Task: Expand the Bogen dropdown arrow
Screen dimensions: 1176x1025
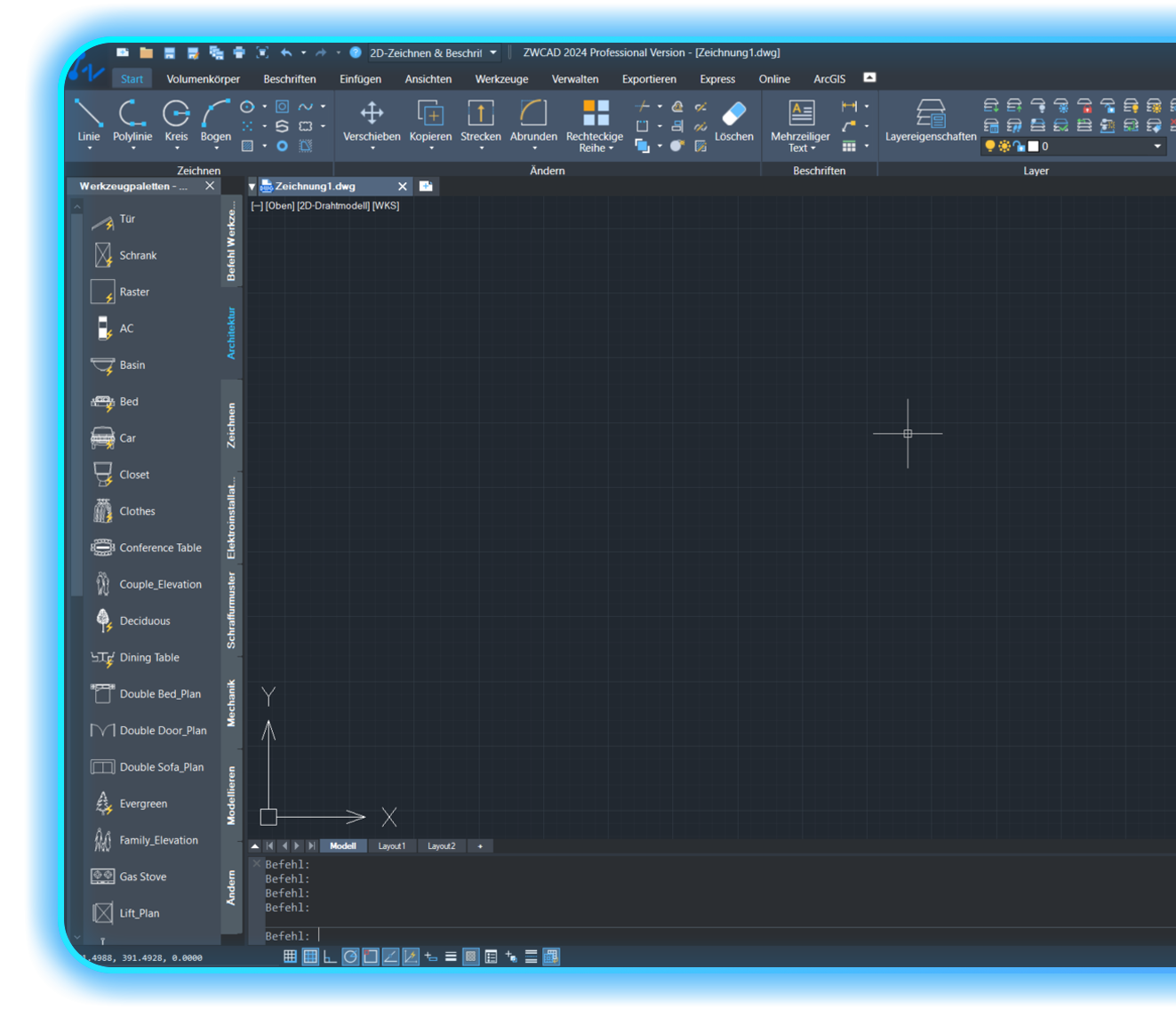Action: coord(216,148)
